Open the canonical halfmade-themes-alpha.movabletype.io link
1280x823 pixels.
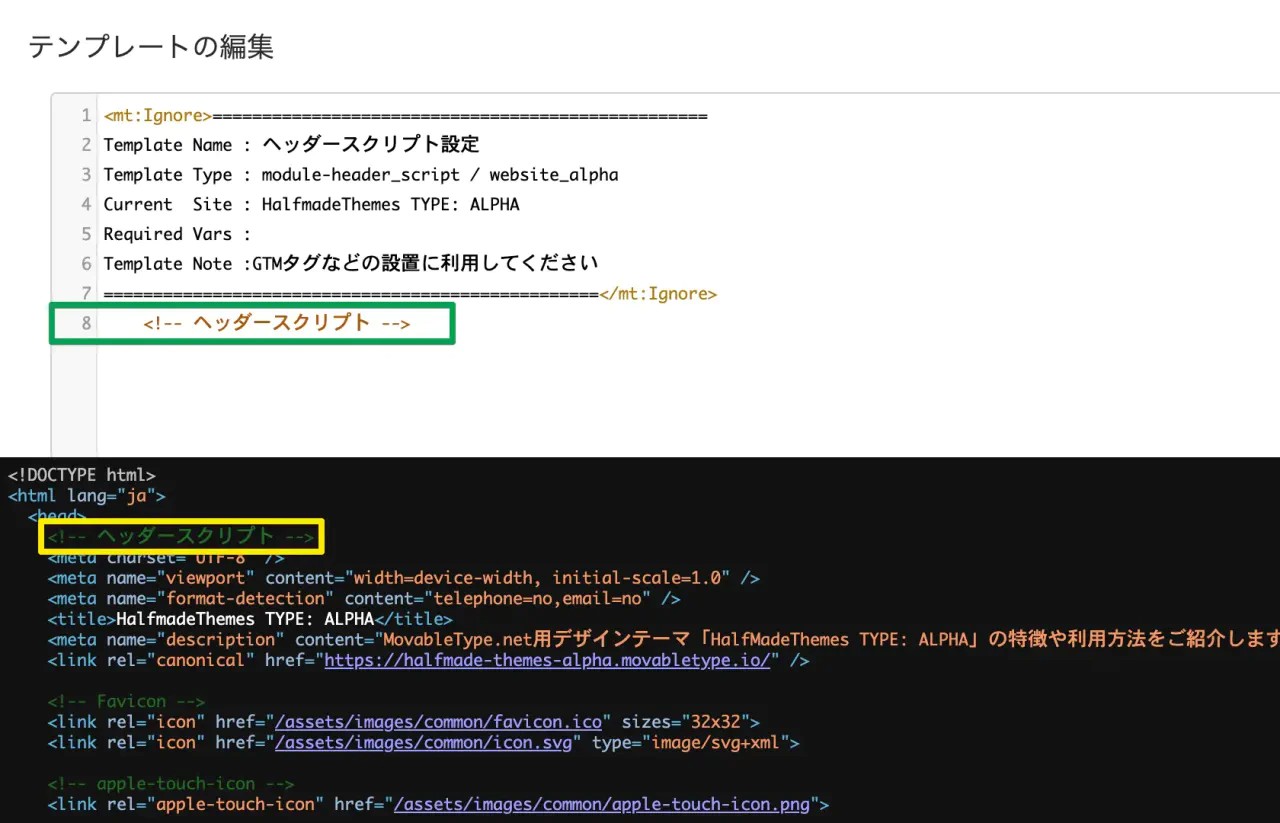click(x=547, y=660)
